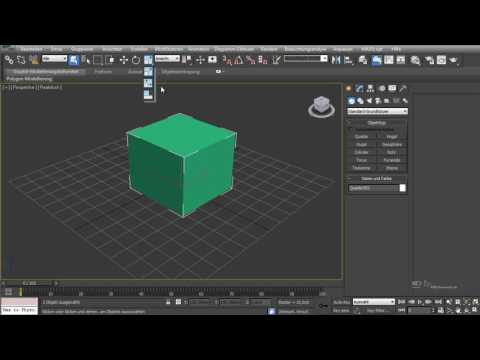This screenshot has width=480, height=360.
Task: Click the Key setzen button
Action: coord(341,310)
